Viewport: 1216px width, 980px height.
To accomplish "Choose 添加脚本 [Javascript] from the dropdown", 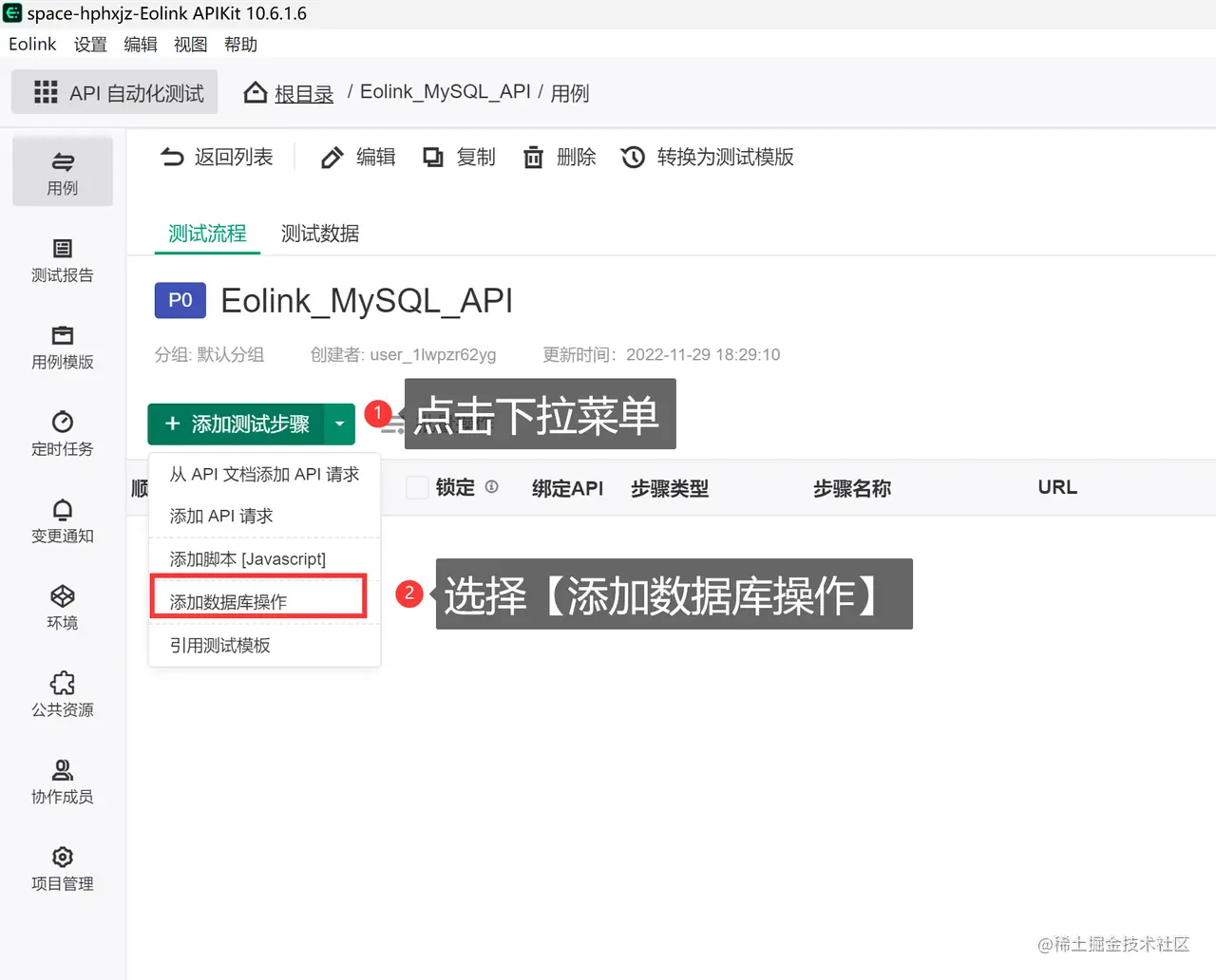I will point(264,559).
